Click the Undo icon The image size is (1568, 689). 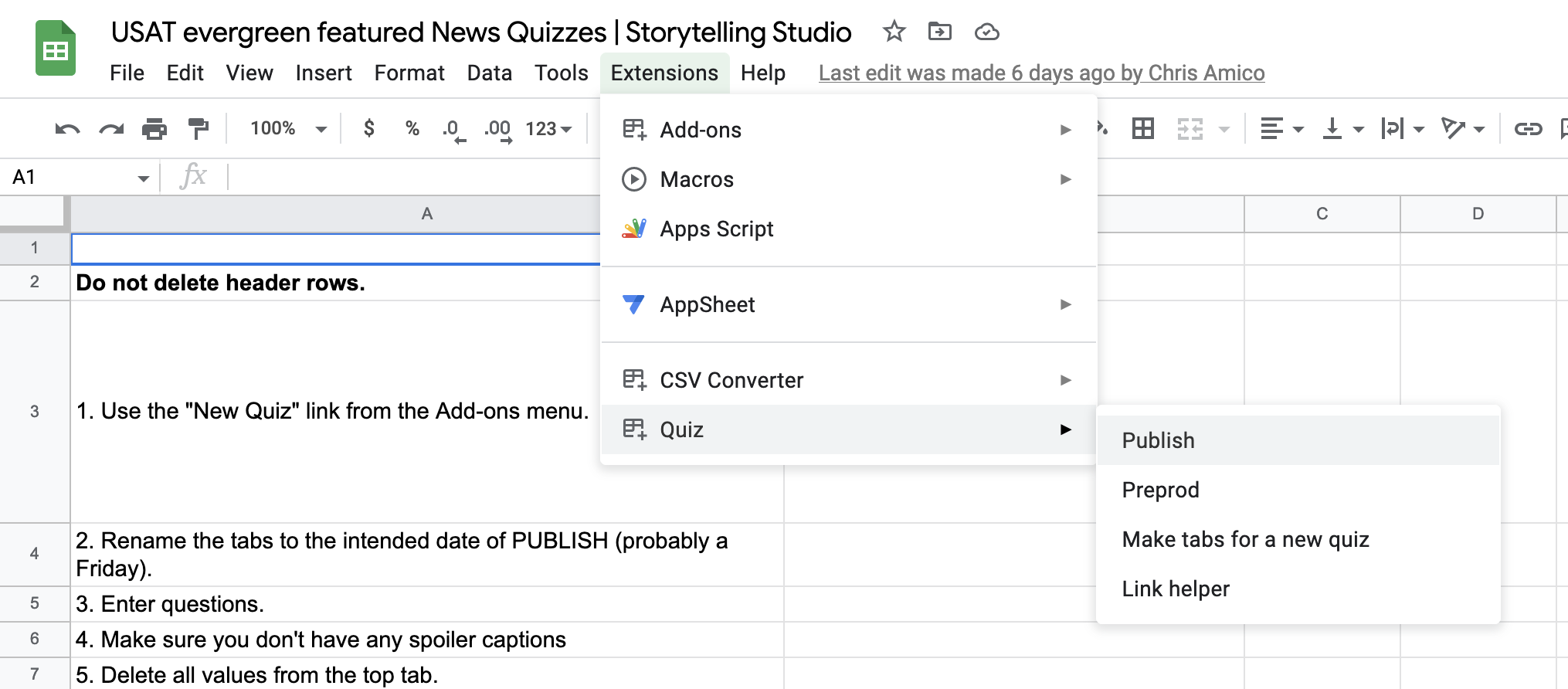pyautogui.click(x=68, y=128)
